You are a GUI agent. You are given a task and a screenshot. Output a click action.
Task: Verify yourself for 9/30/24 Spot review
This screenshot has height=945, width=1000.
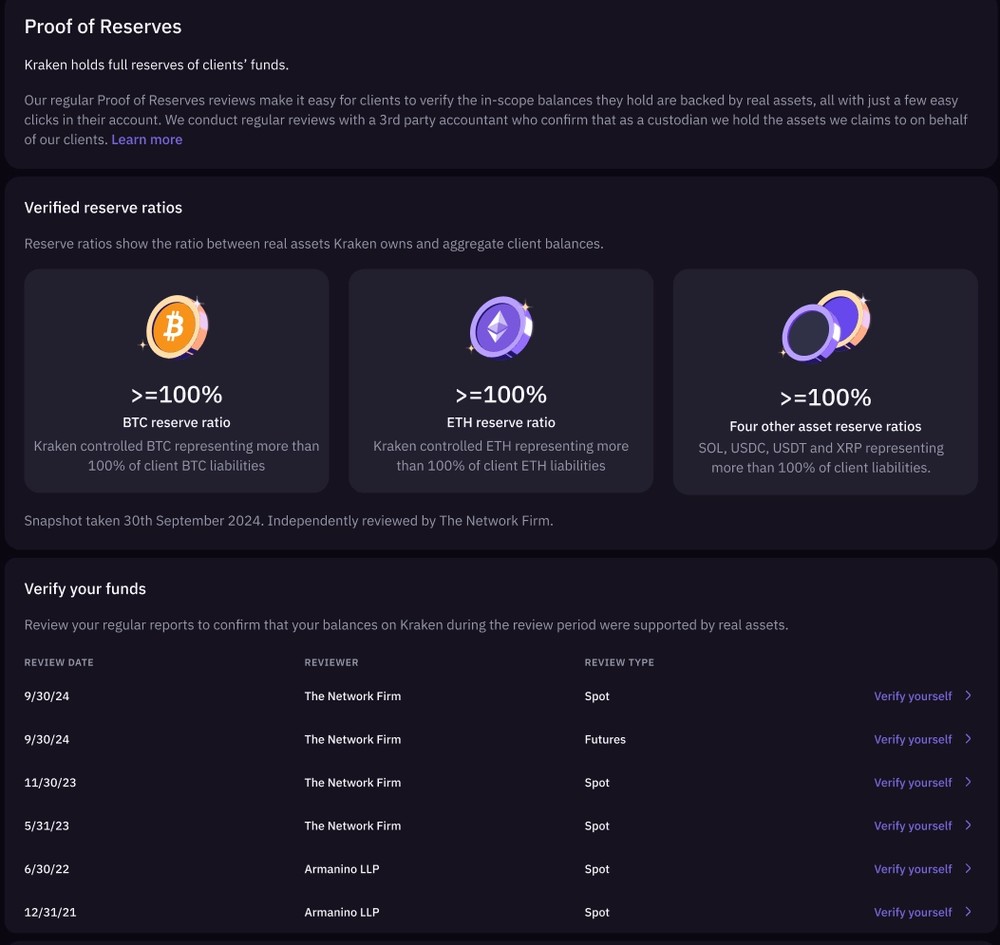tap(913, 696)
